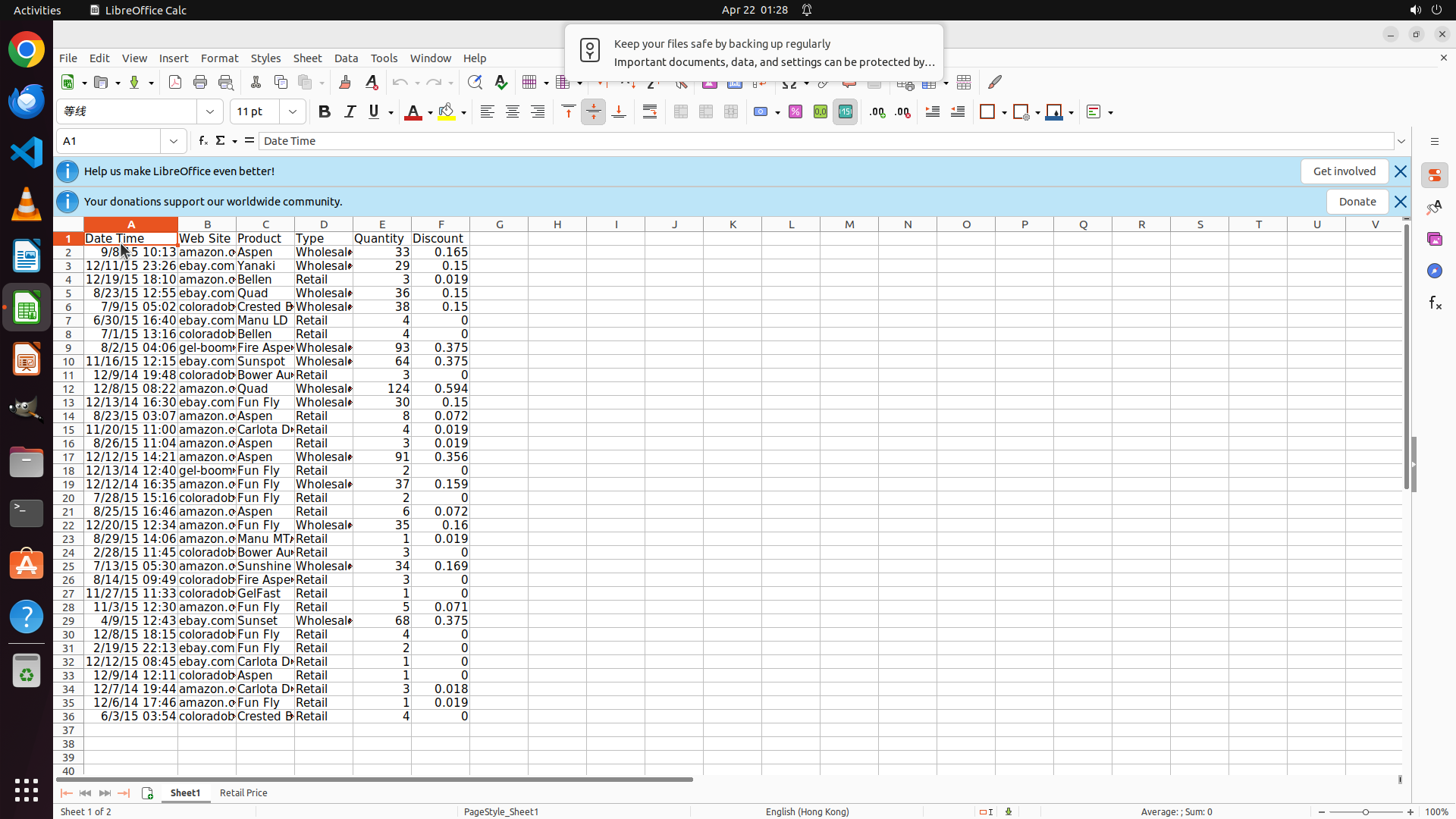Toggle Wrap Text button
The image size is (1456, 819).
click(650, 112)
